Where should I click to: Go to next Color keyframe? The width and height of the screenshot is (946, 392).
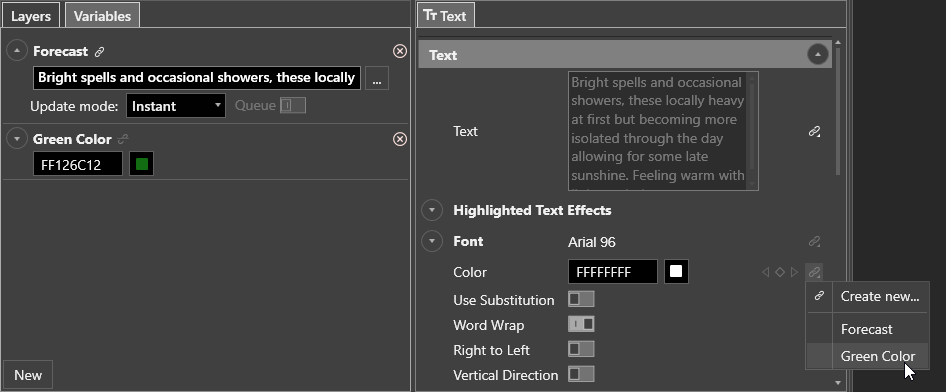(x=794, y=273)
